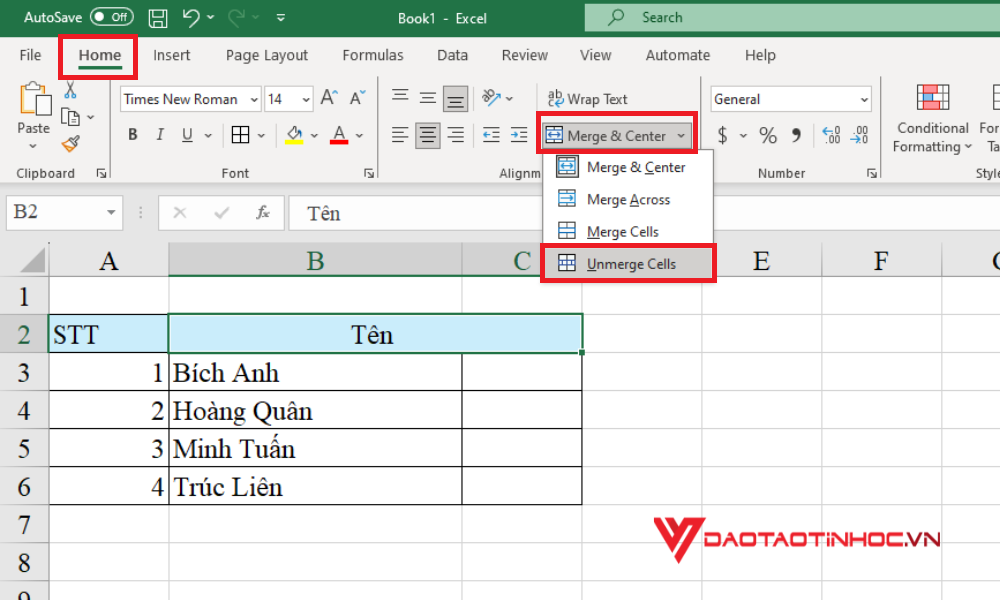This screenshot has width=1000, height=600.
Task: Click the Copy icon
Action: click(x=70, y=117)
